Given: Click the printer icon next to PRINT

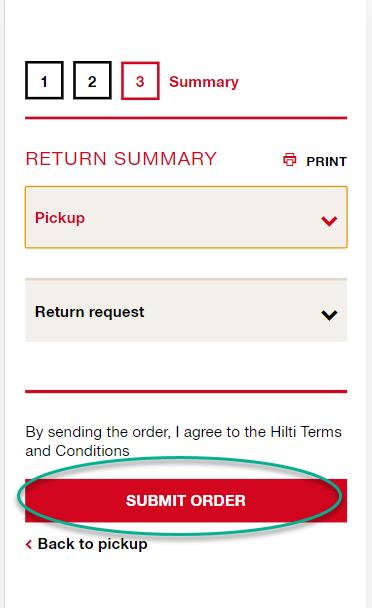Looking at the screenshot, I should point(289,160).
